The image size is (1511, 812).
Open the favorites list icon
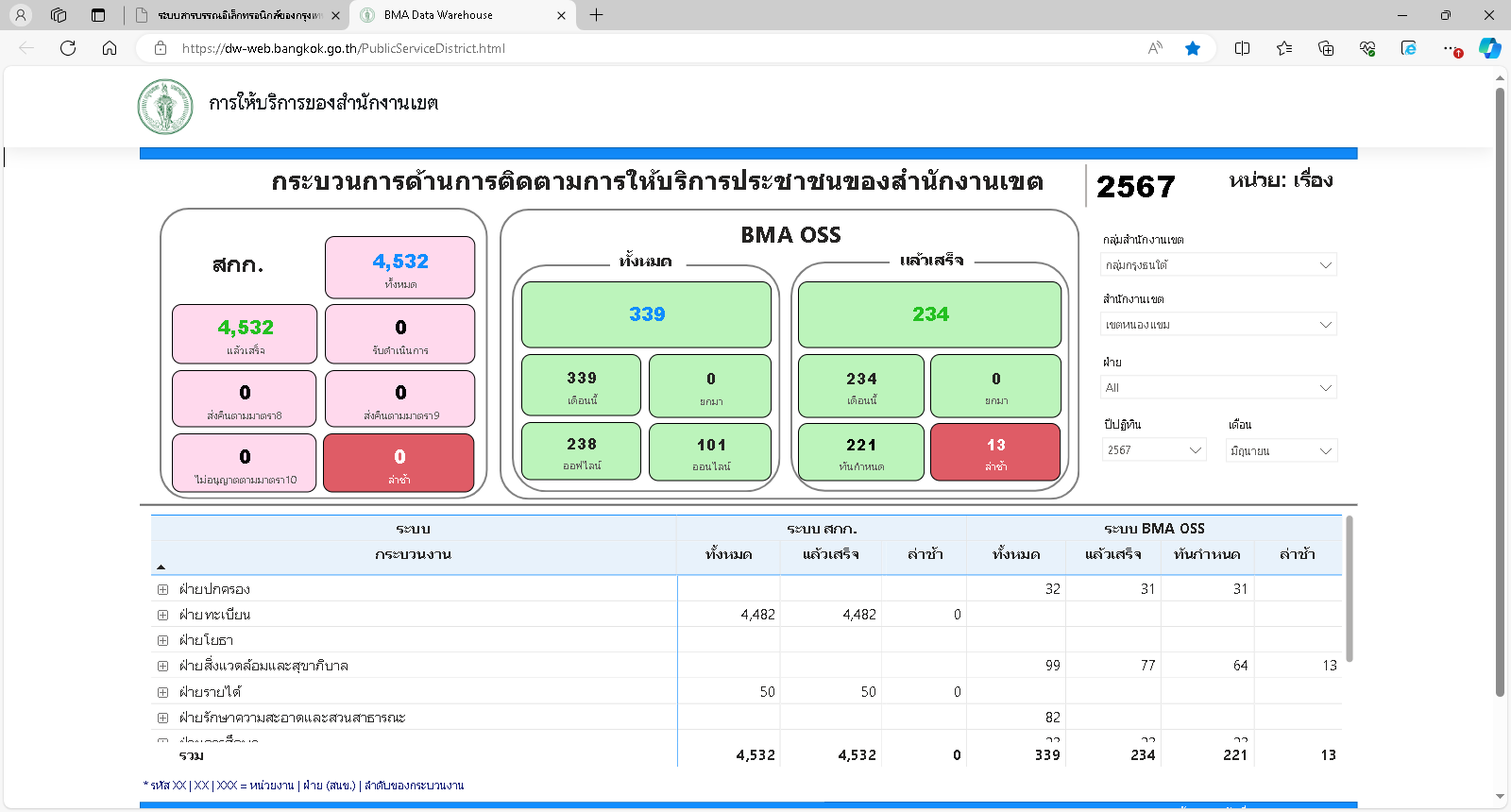pos(1284,48)
